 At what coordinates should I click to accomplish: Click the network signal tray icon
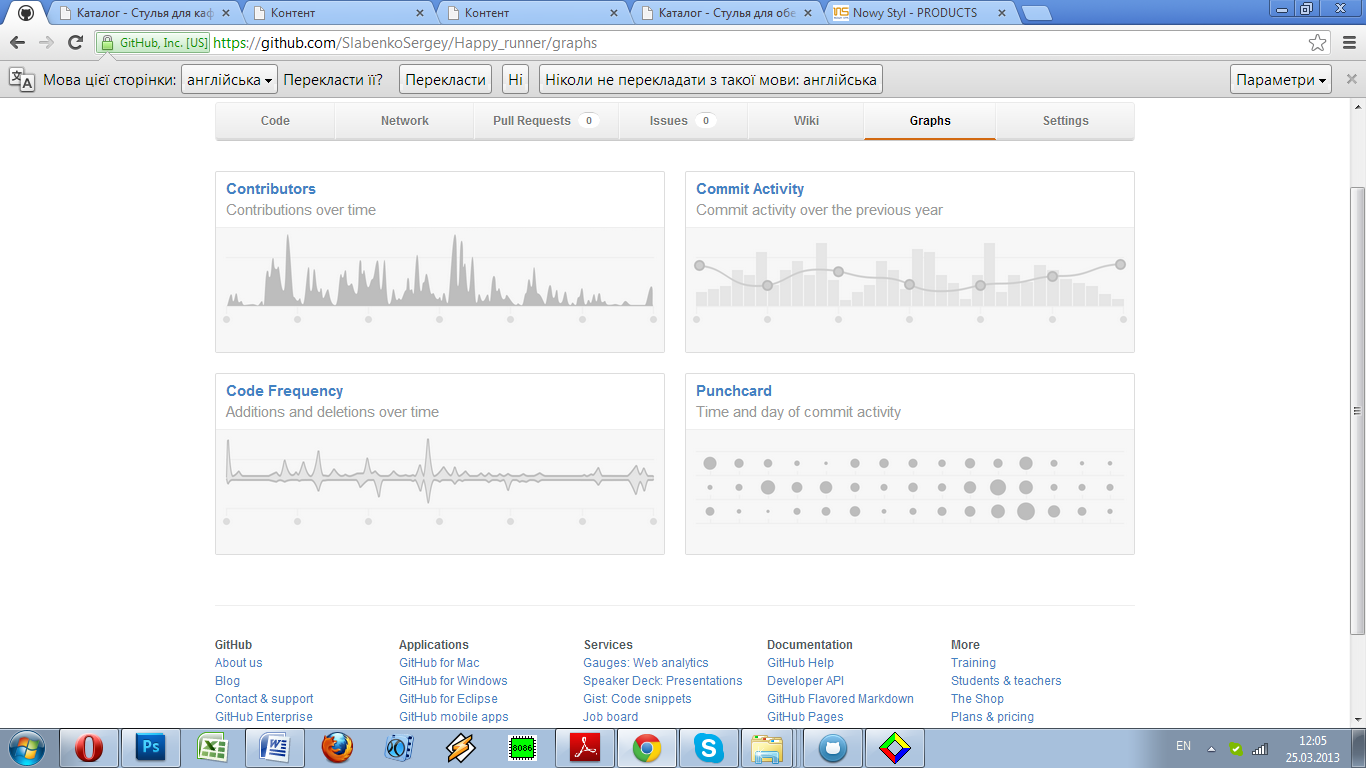pos(1260,748)
